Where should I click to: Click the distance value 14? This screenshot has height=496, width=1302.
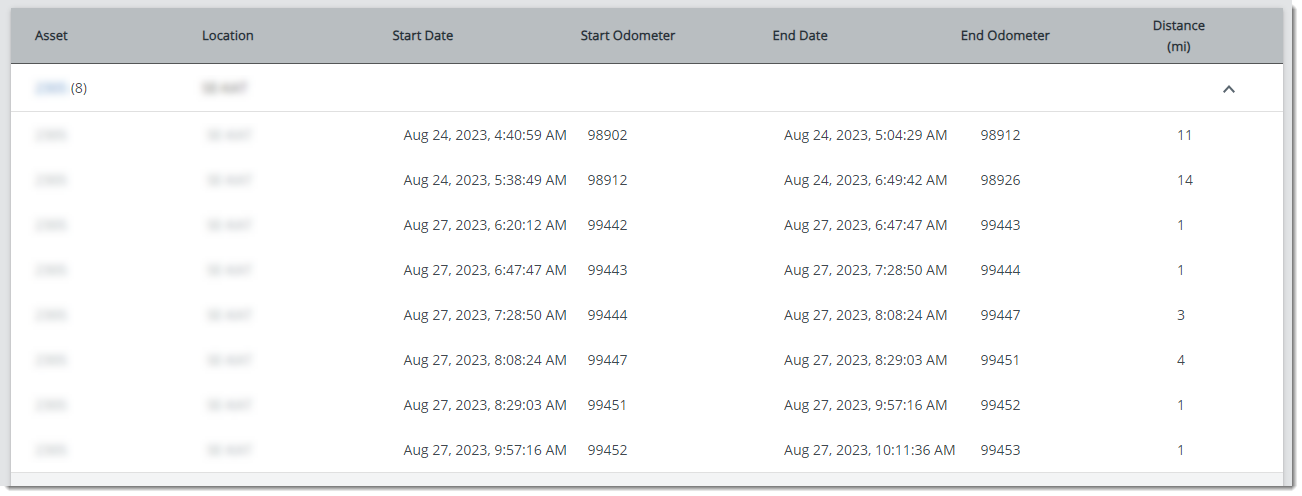(1185, 180)
